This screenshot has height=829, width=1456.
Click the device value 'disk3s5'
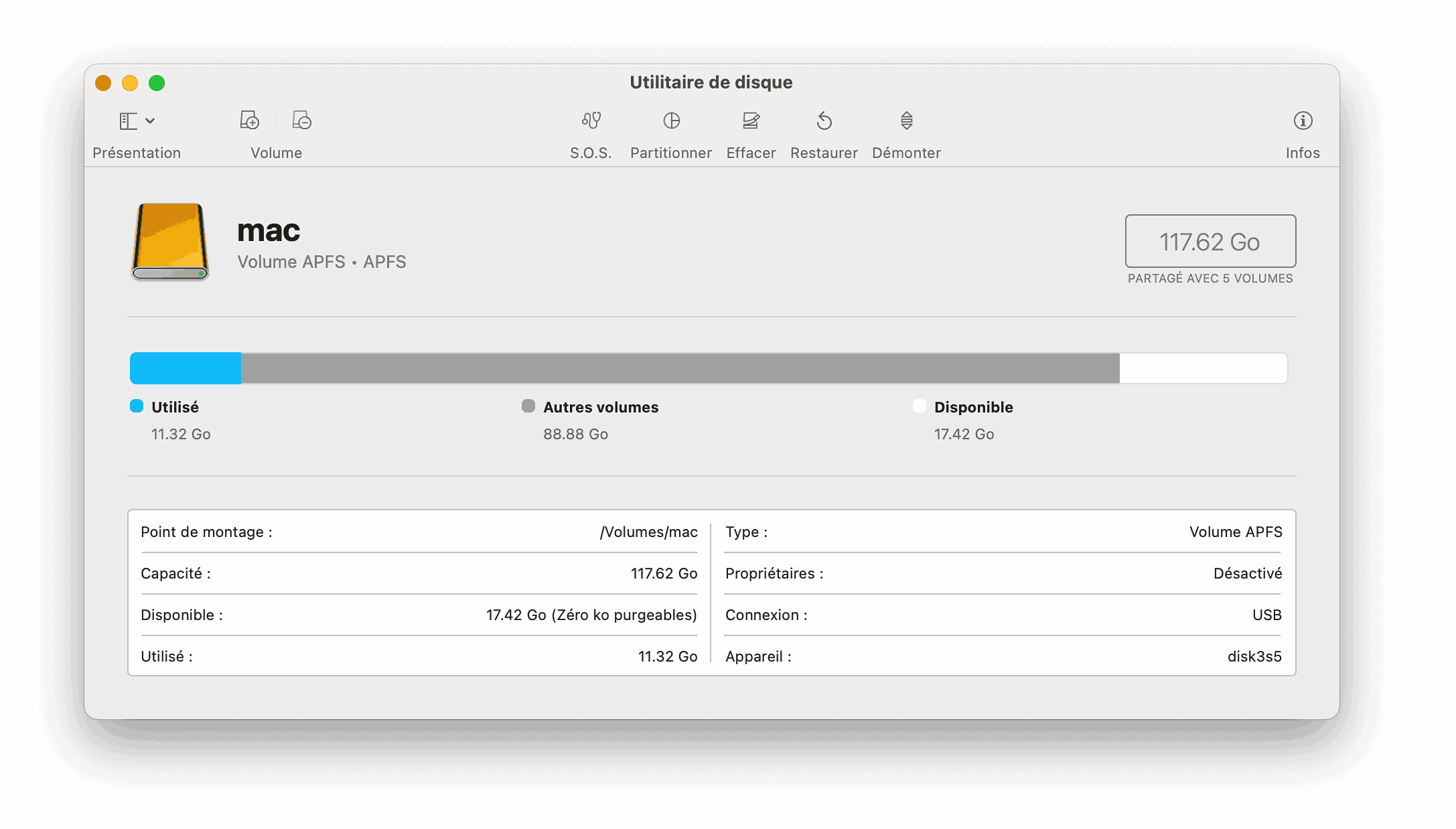(1254, 656)
